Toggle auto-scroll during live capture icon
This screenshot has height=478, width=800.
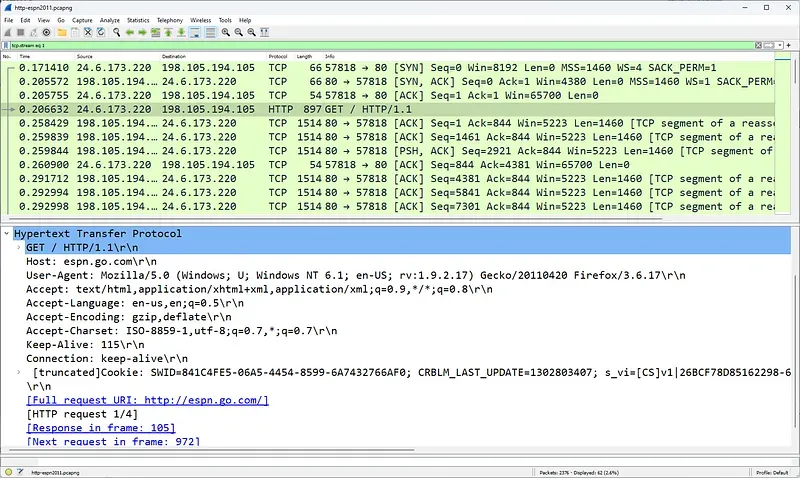tap(195, 33)
